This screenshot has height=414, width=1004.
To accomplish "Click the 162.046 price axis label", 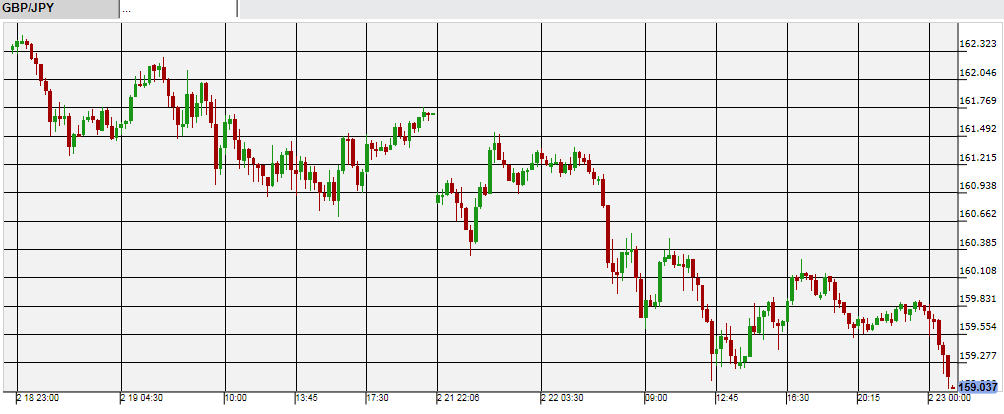I will (x=979, y=73).
